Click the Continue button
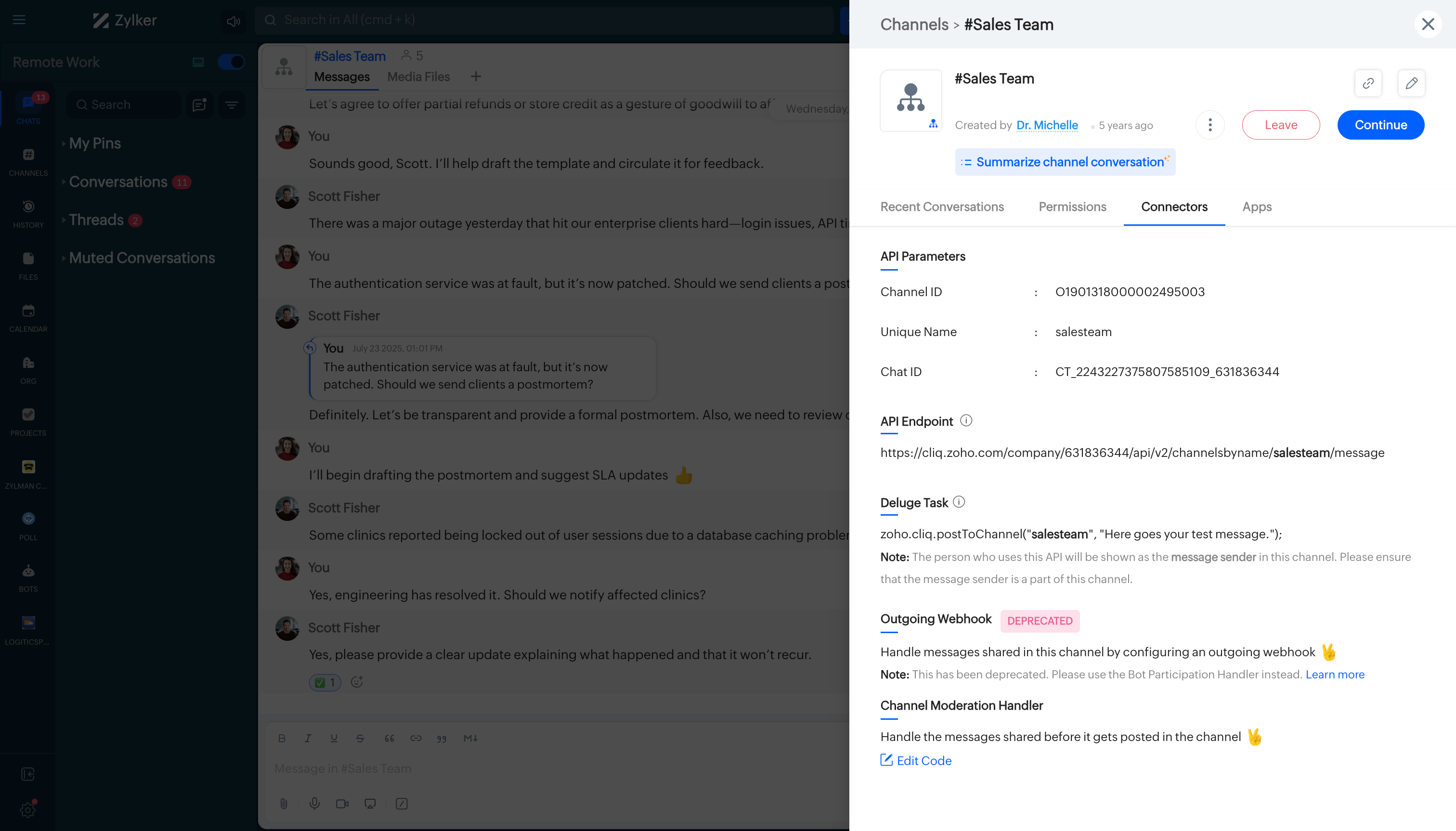 1380,125
